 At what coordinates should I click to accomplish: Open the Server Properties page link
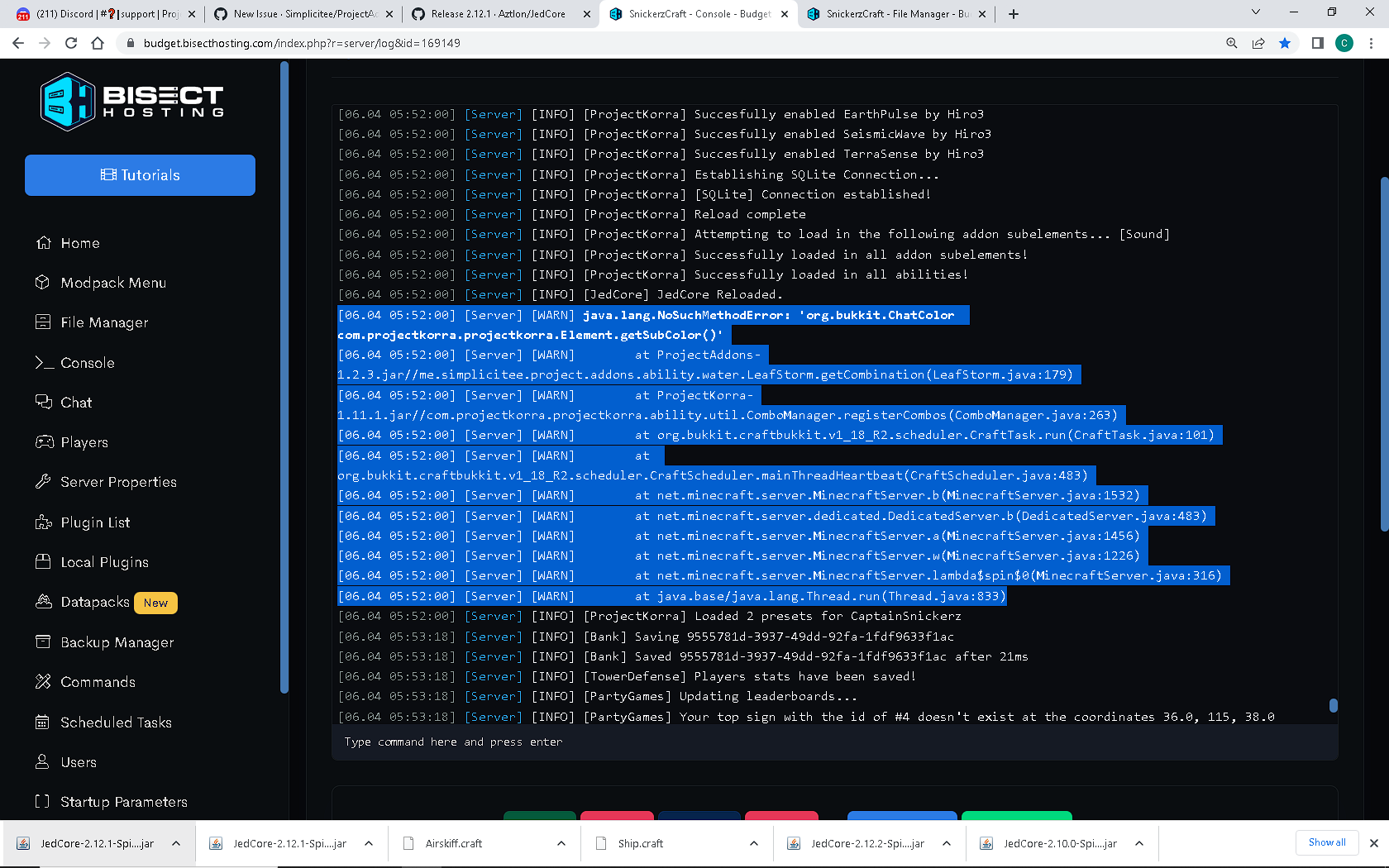point(118,481)
